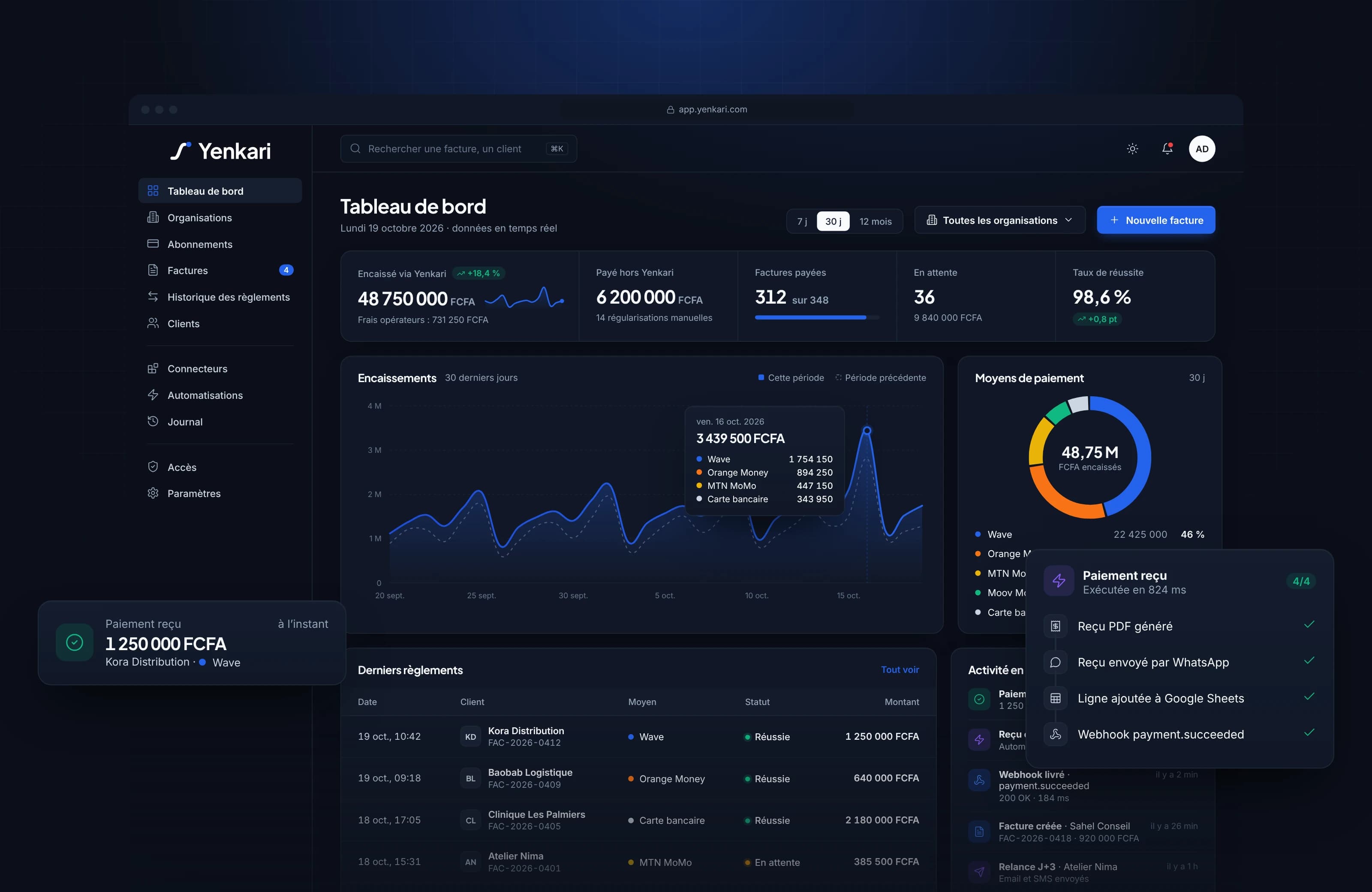Click Tout voir link in Derniers règlements
The width and height of the screenshot is (1372, 892).
pyautogui.click(x=900, y=669)
